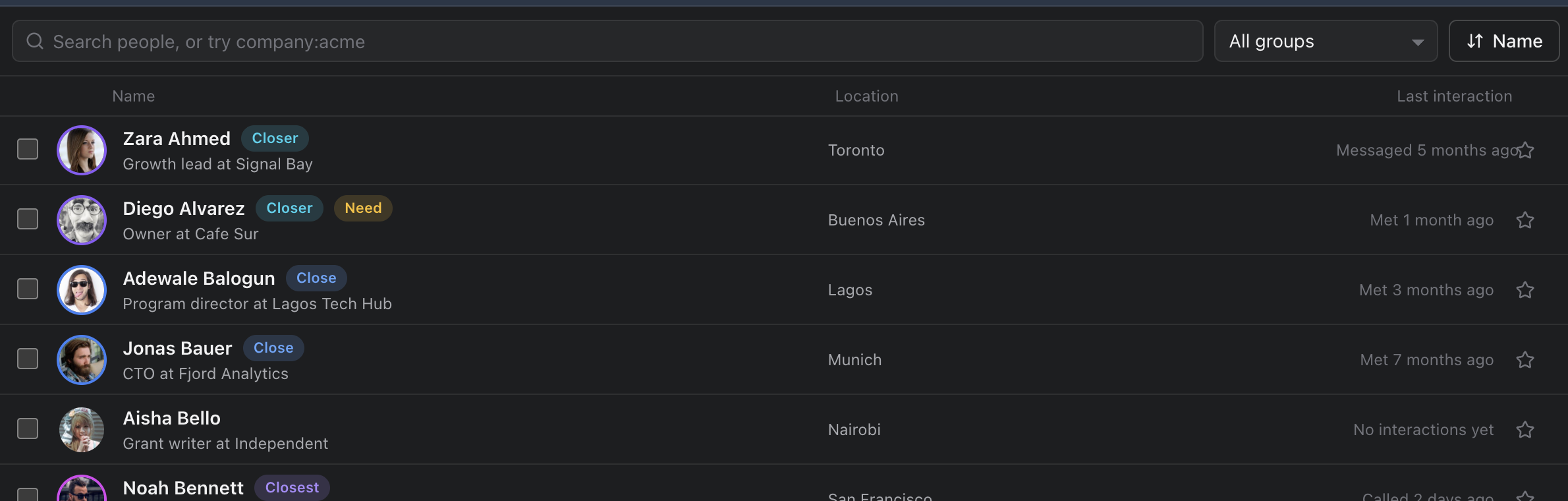The image size is (1568, 501).
Task: Open Diego Alvarez's contact name
Action: click(x=184, y=208)
